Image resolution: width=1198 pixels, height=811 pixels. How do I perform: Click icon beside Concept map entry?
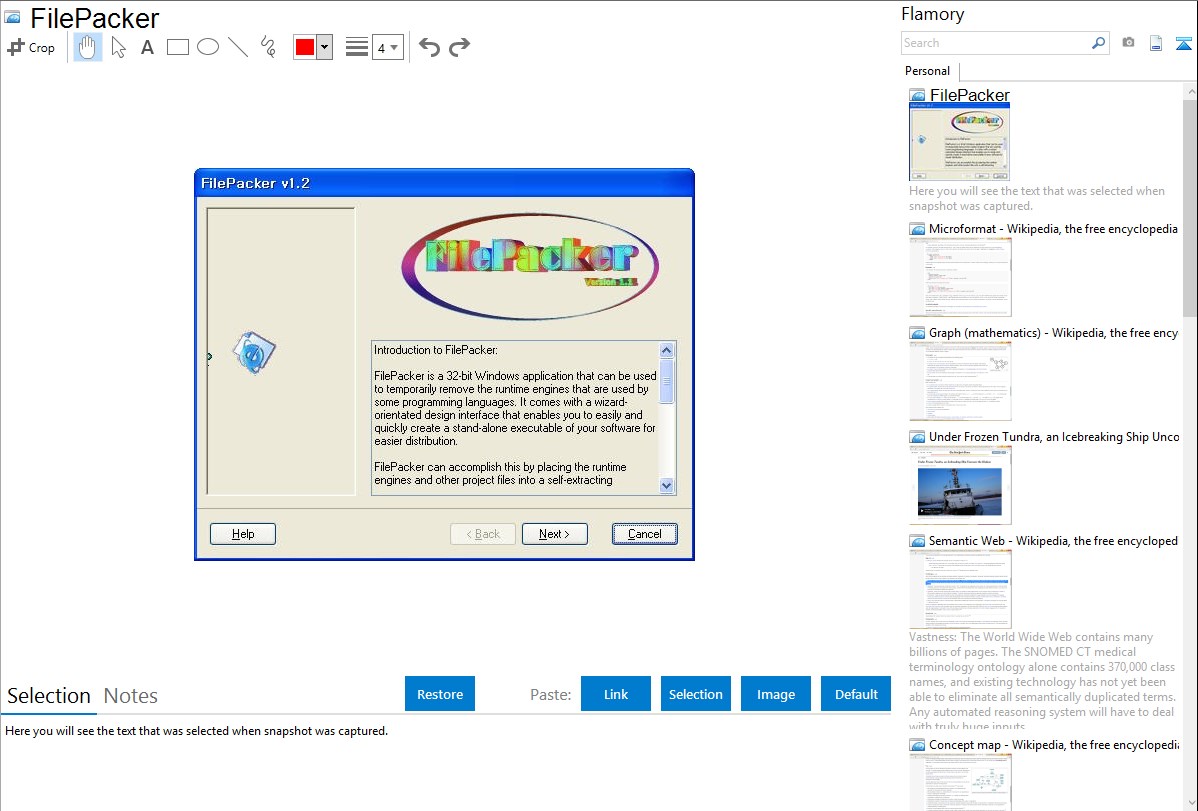(x=917, y=745)
